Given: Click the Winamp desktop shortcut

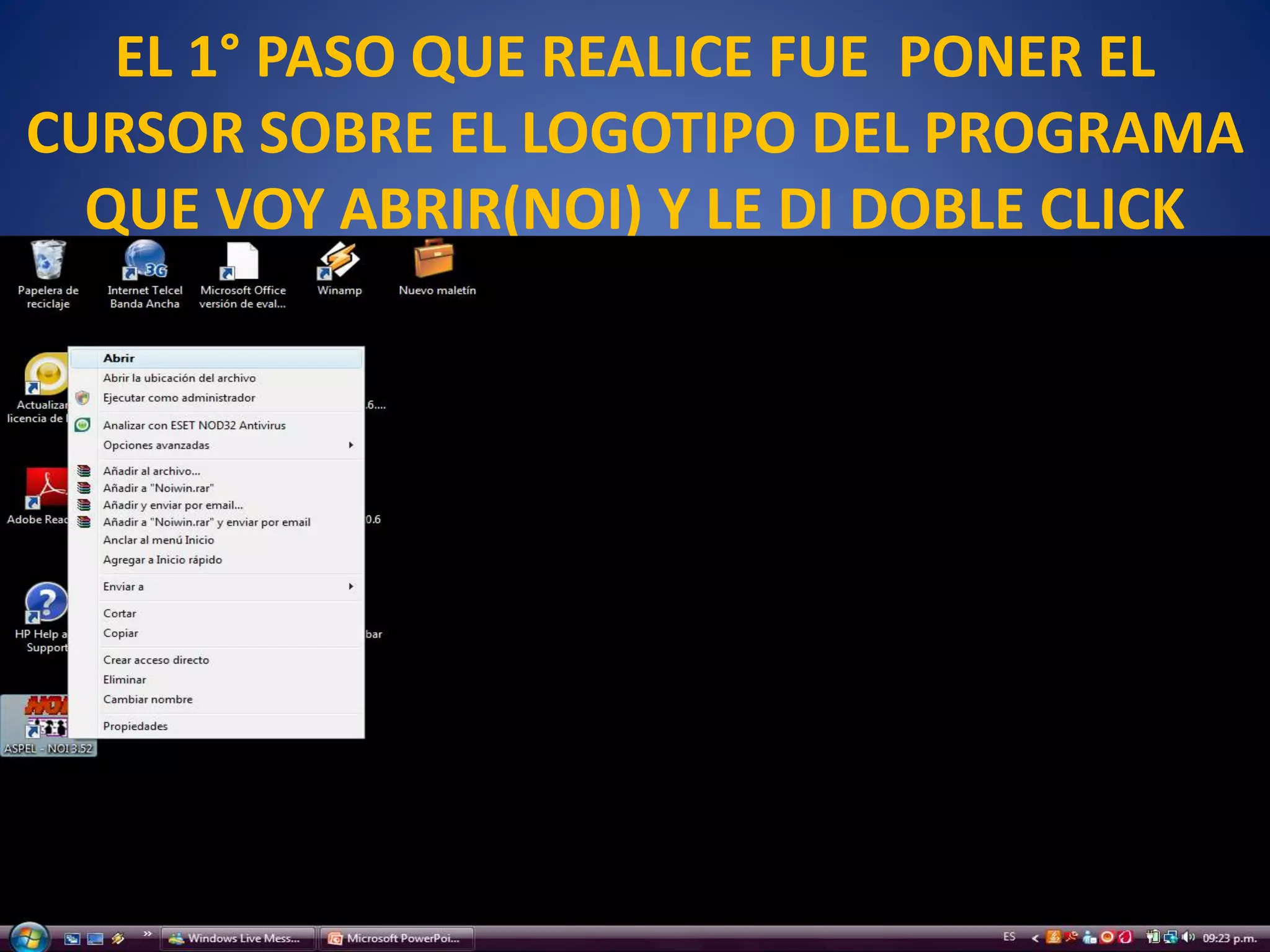Looking at the screenshot, I should [339, 262].
